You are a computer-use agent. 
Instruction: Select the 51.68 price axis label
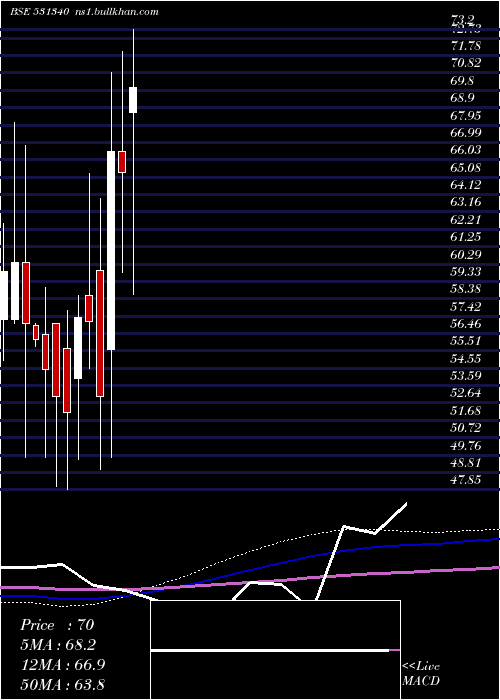click(x=466, y=410)
